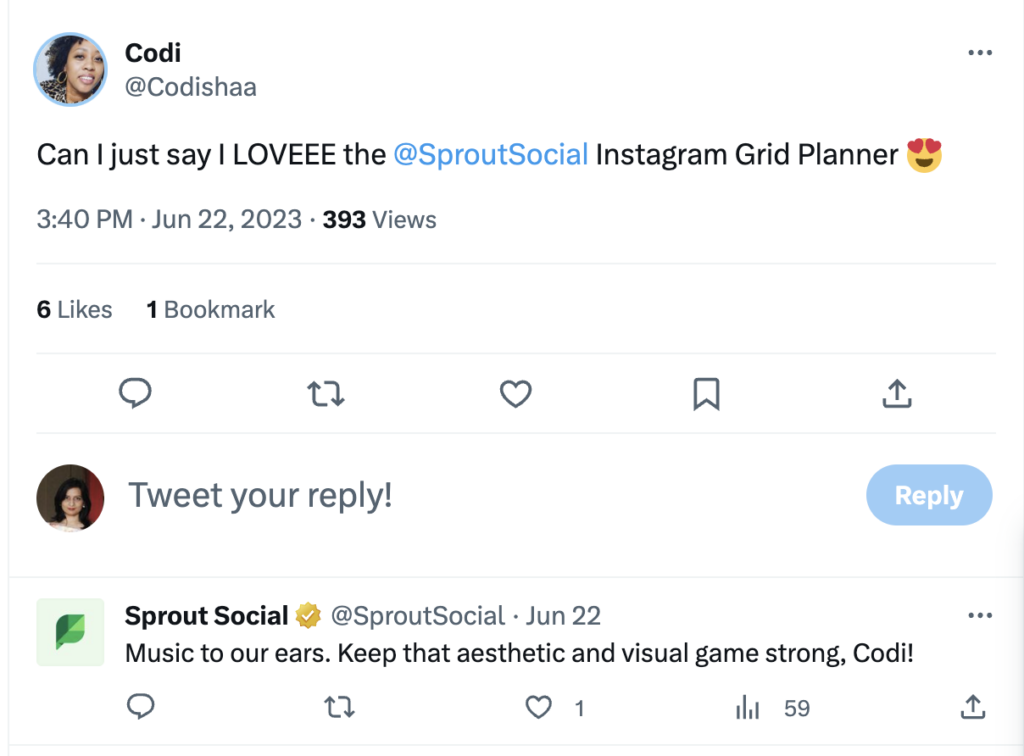The width and height of the screenshot is (1024, 756).
Task: Comment on Sprout Social's reply
Action: point(140,708)
